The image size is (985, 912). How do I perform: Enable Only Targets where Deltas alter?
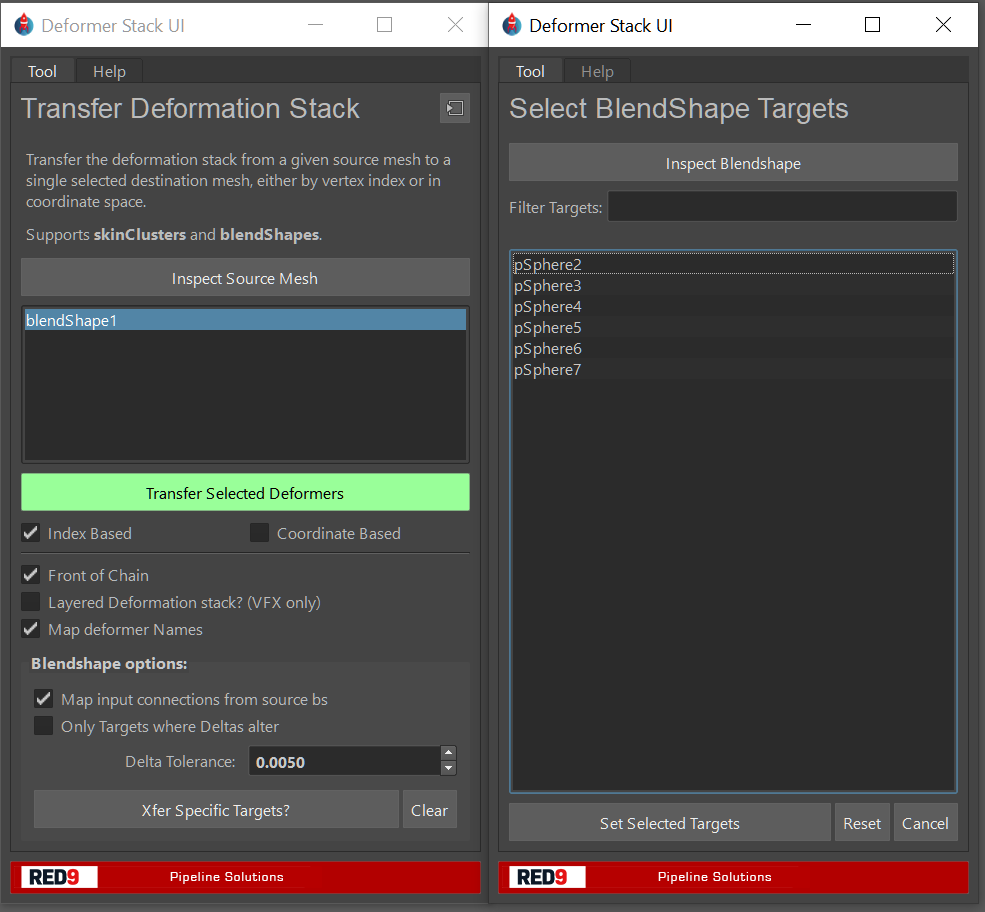(43, 726)
